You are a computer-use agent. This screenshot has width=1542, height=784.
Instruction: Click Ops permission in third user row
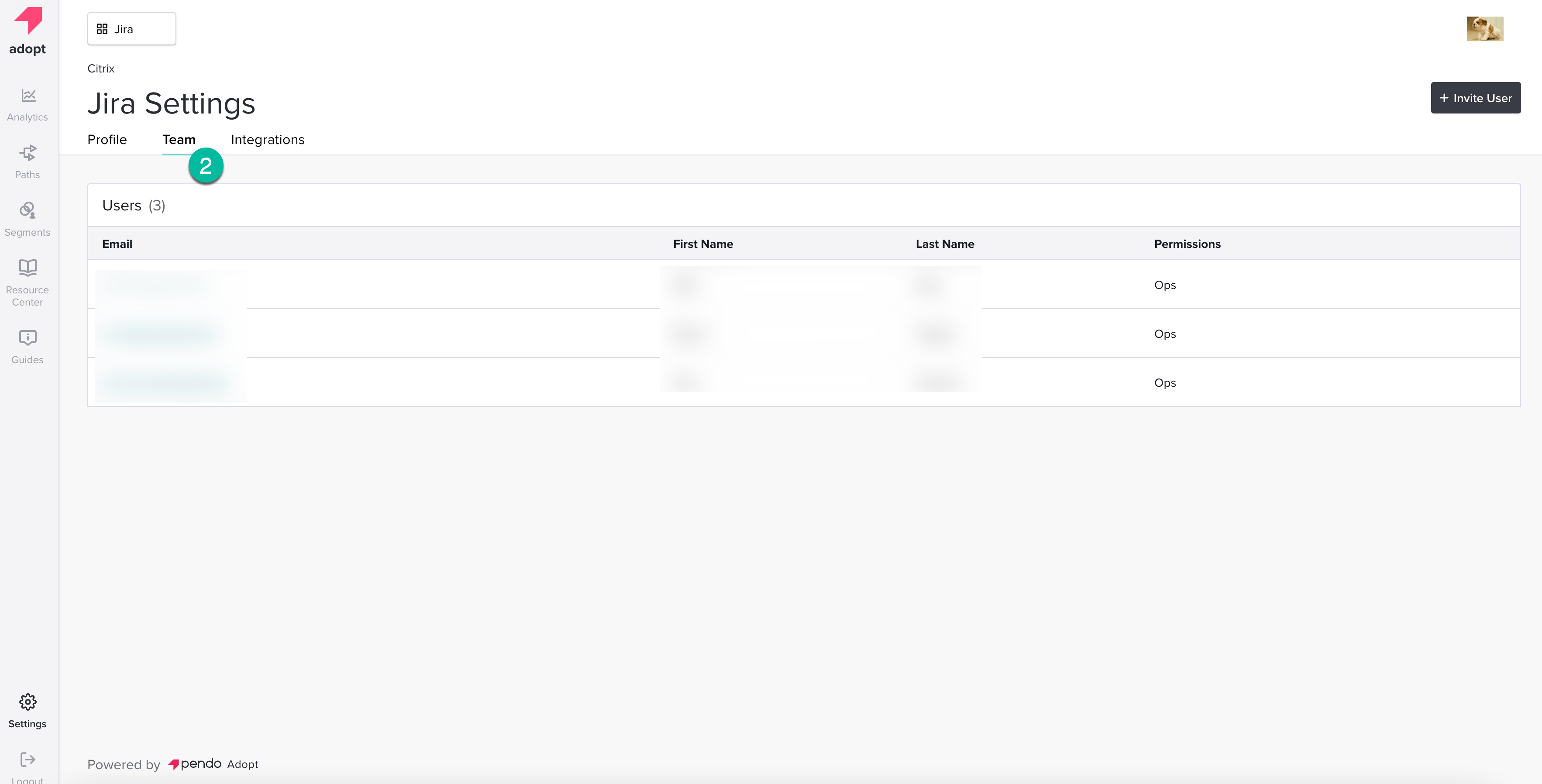click(x=1165, y=383)
